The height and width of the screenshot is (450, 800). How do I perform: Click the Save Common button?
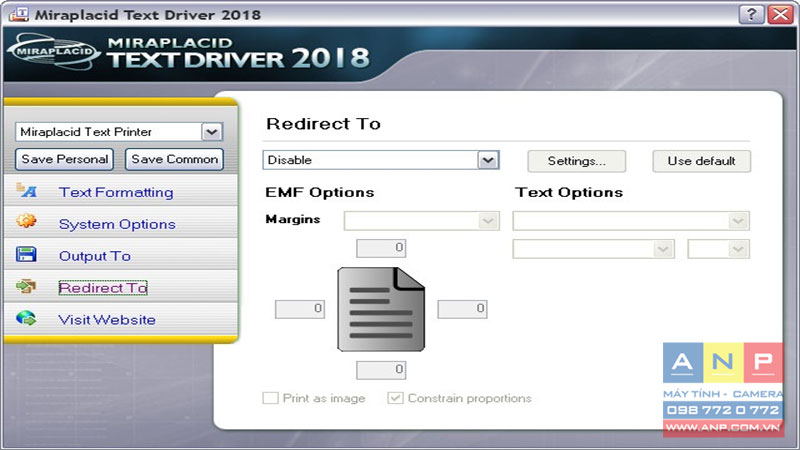pos(174,159)
